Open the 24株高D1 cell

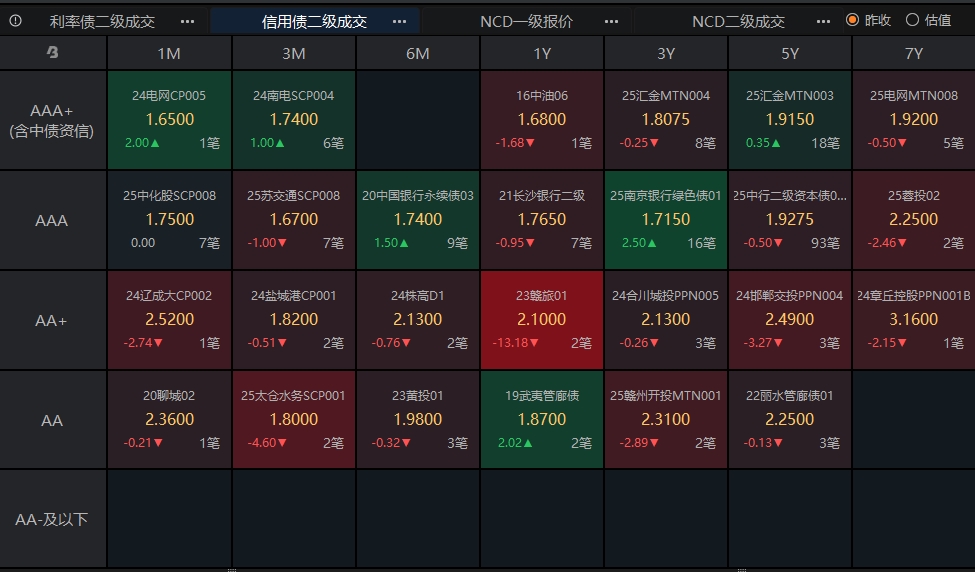(418, 320)
